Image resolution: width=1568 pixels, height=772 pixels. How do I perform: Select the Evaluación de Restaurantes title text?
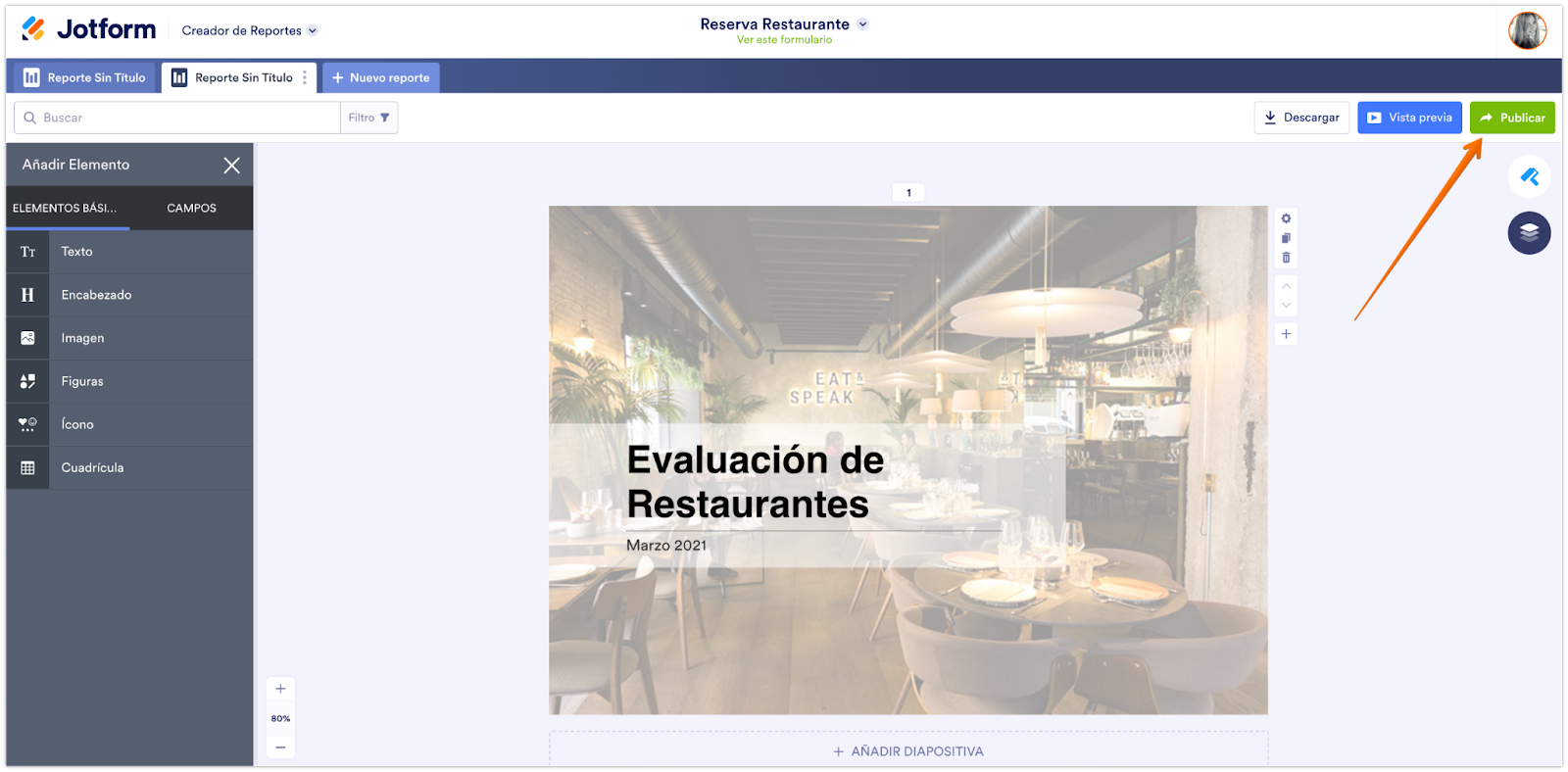click(756, 482)
